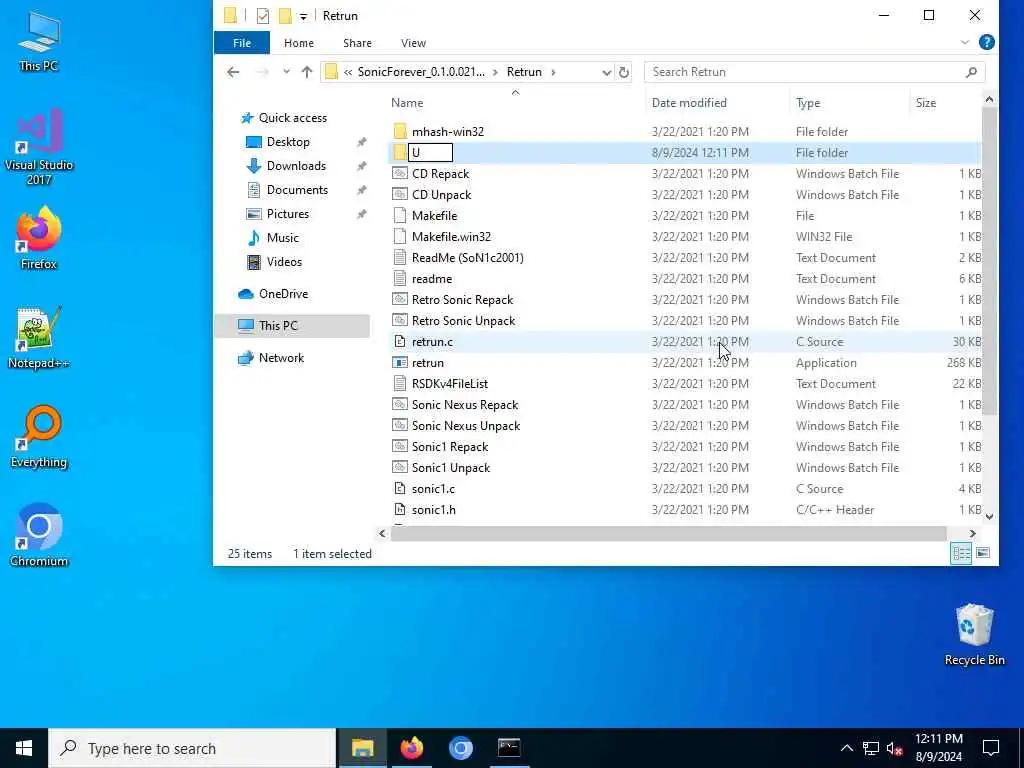Select OneDrive in the navigation pane

tap(283, 294)
